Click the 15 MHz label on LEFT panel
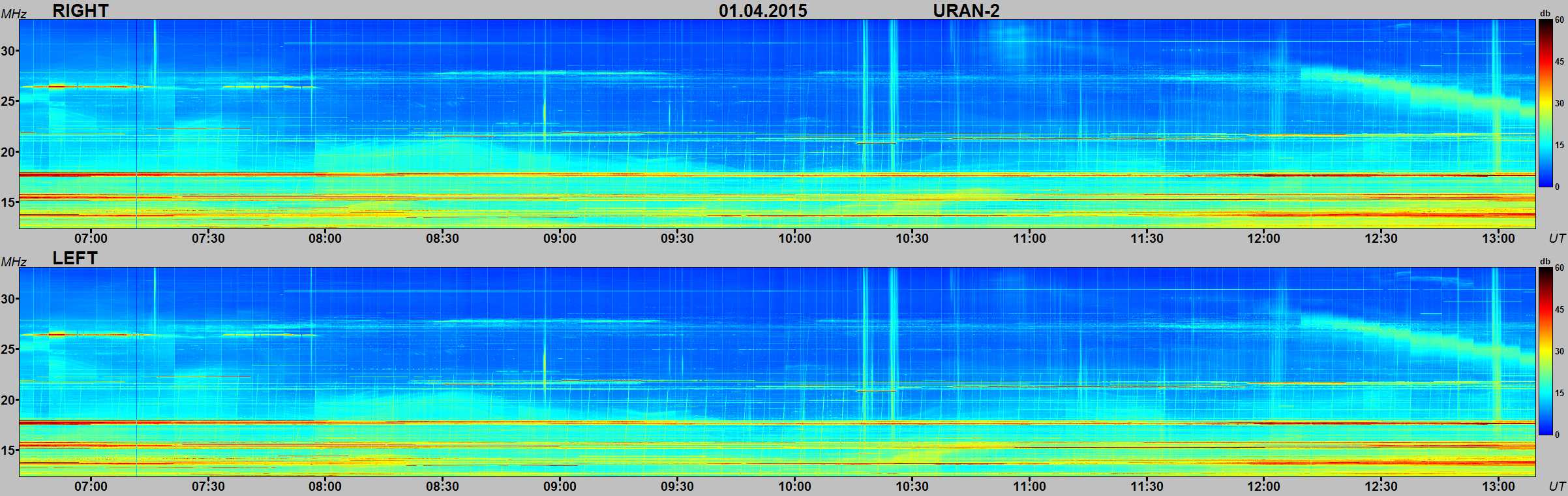1568x496 pixels. (x=8, y=451)
